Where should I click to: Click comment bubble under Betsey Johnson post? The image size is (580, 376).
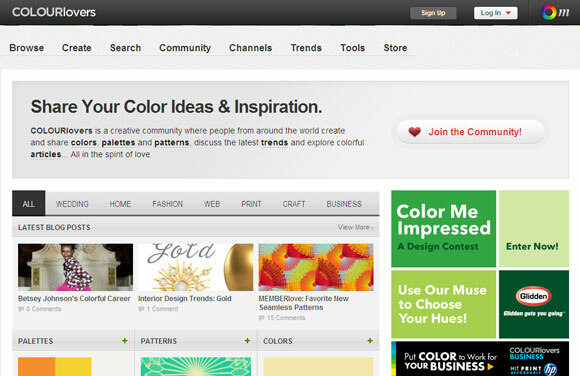pyautogui.click(x=21, y=309)
